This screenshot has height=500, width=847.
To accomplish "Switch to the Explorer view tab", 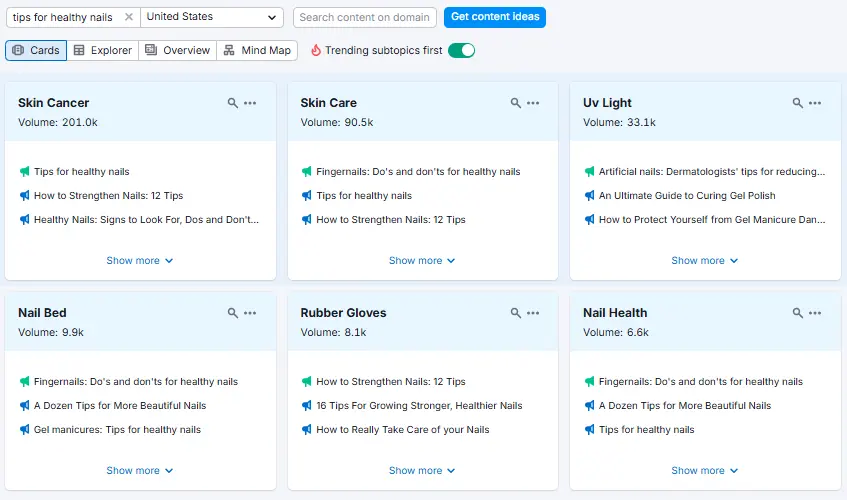I will pyautogui.click(x=102, y=50).
